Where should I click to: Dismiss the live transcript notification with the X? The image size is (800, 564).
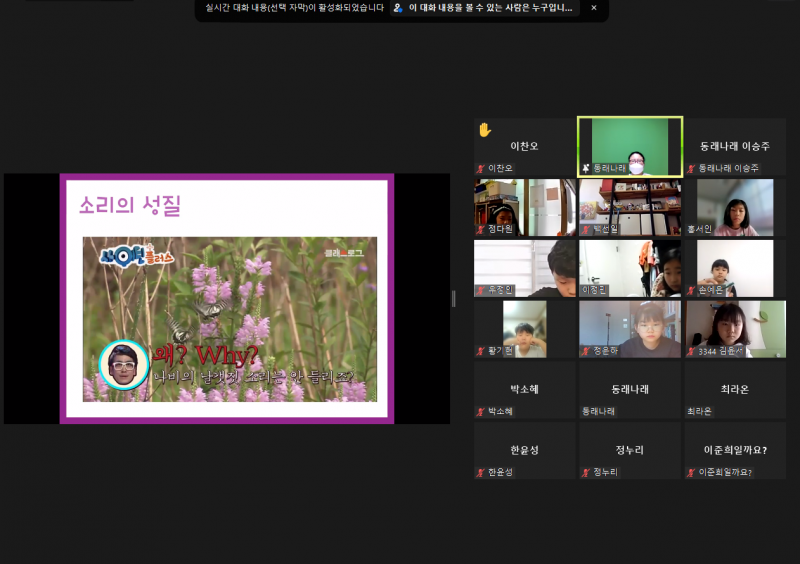click(x=594, y=8)
